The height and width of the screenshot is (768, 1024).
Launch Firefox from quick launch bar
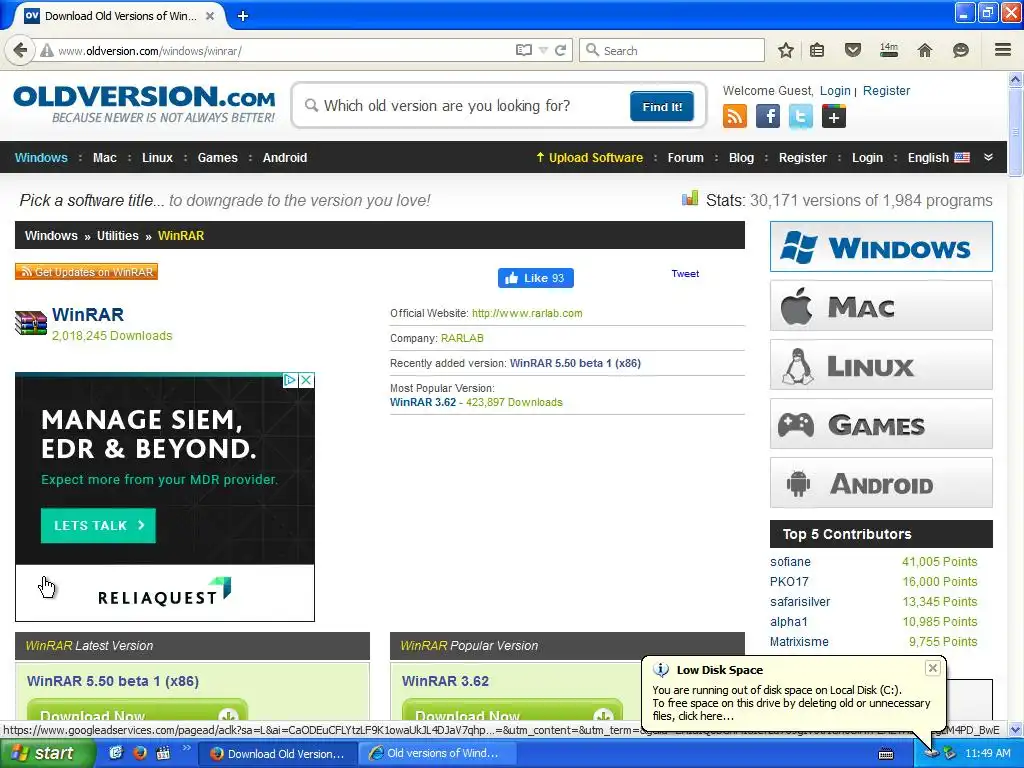(x=140, y=753)
